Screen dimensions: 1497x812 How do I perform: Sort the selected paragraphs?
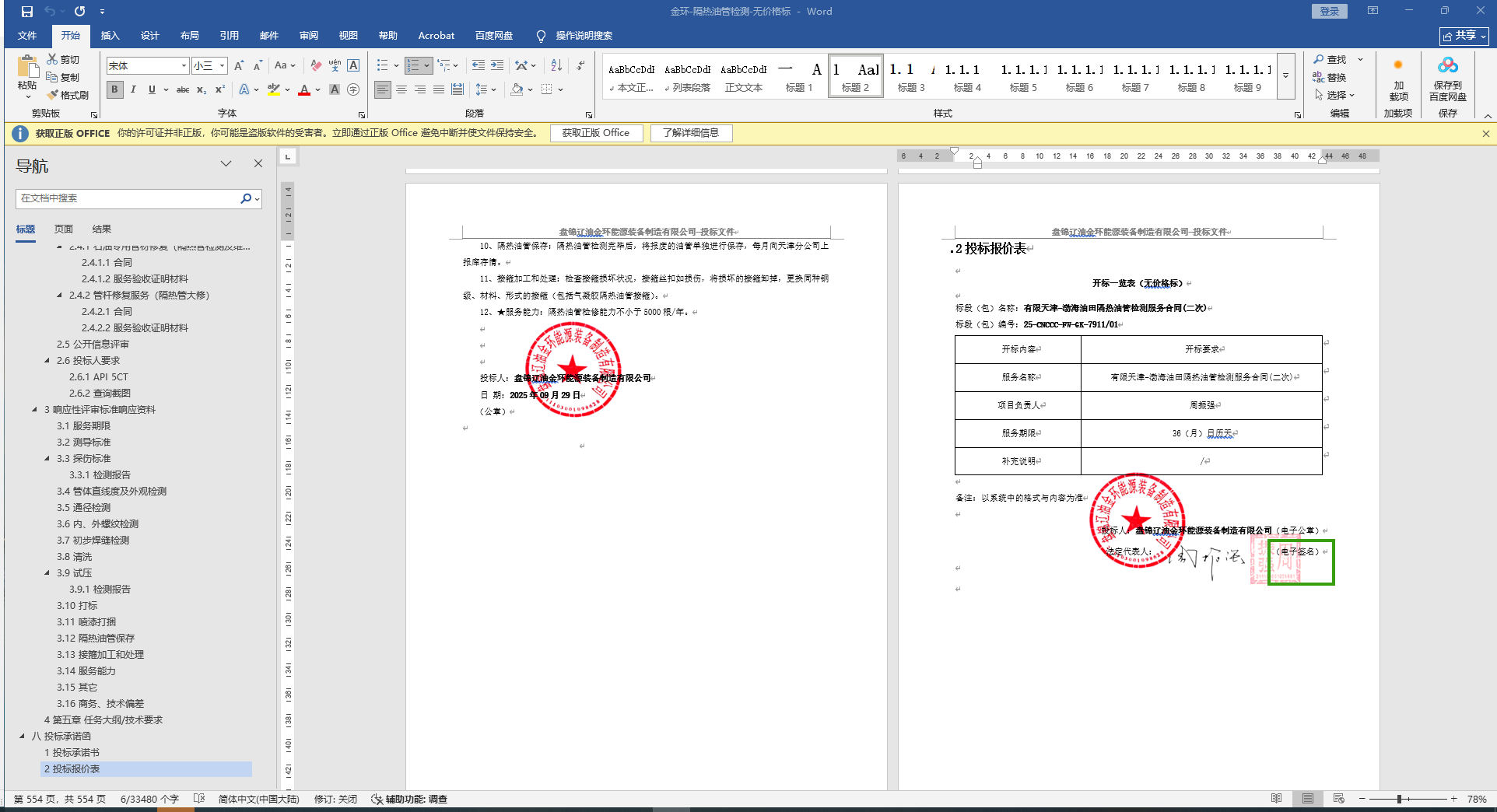pos(556,65)
